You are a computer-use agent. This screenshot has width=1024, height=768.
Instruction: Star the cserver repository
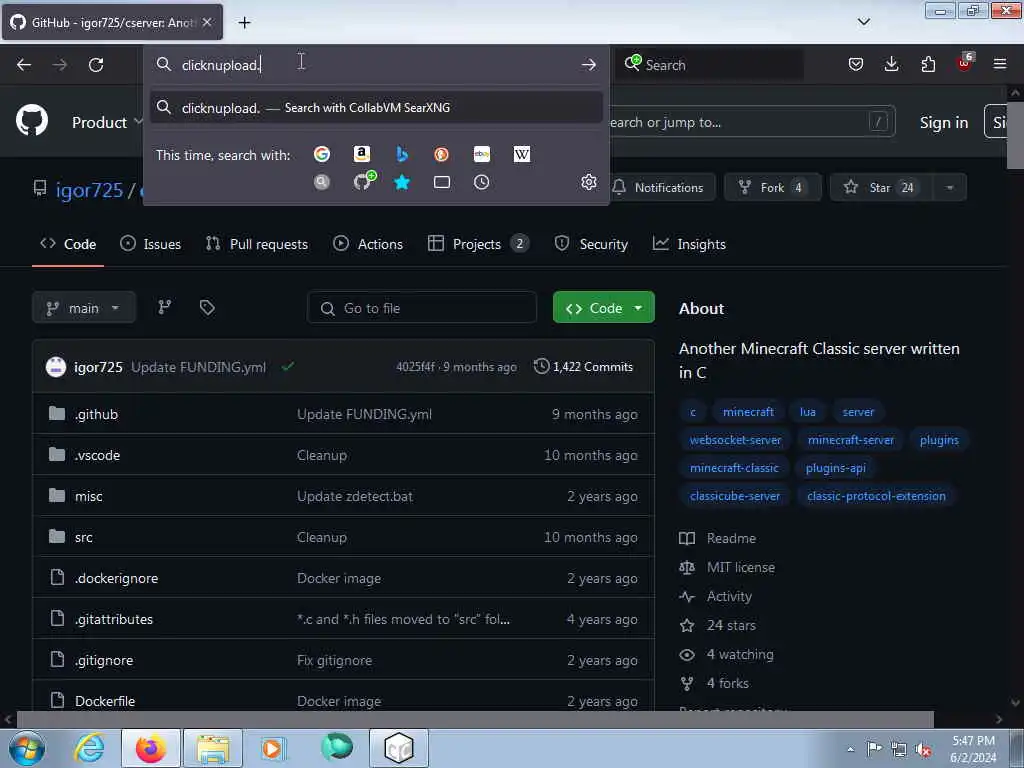tap(882, 188)
